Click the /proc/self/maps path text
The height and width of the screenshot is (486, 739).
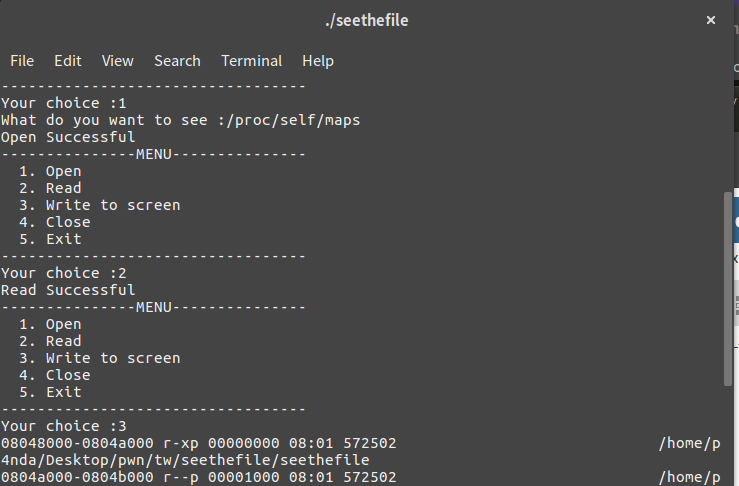pyautogui.click(x=293, y=120)
